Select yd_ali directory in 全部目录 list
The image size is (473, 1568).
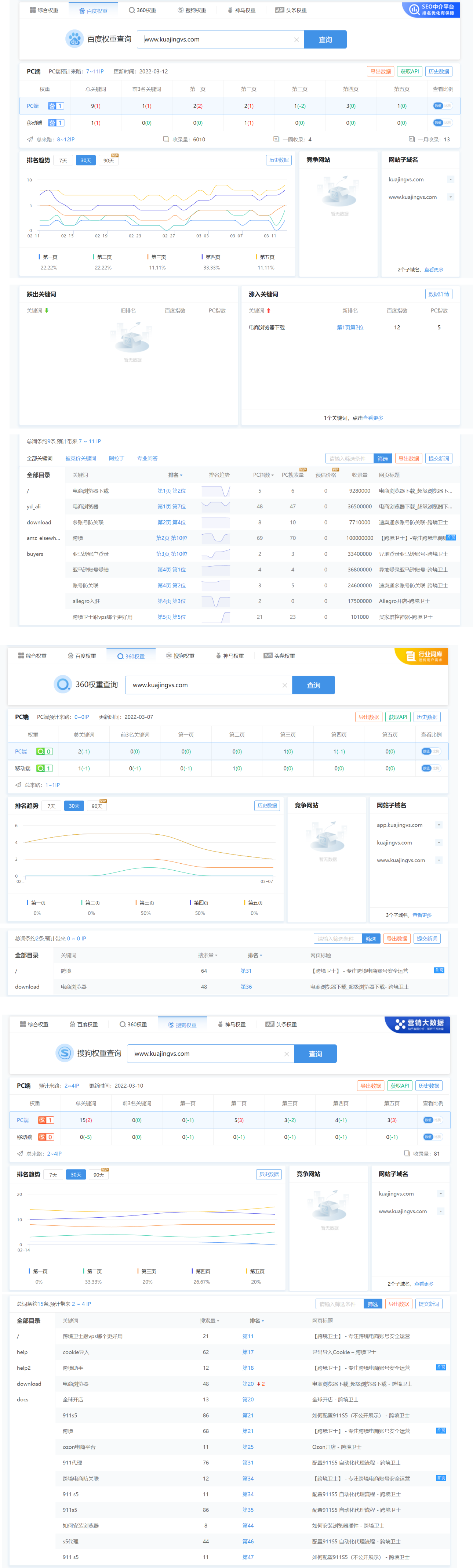tap(33, 506)
